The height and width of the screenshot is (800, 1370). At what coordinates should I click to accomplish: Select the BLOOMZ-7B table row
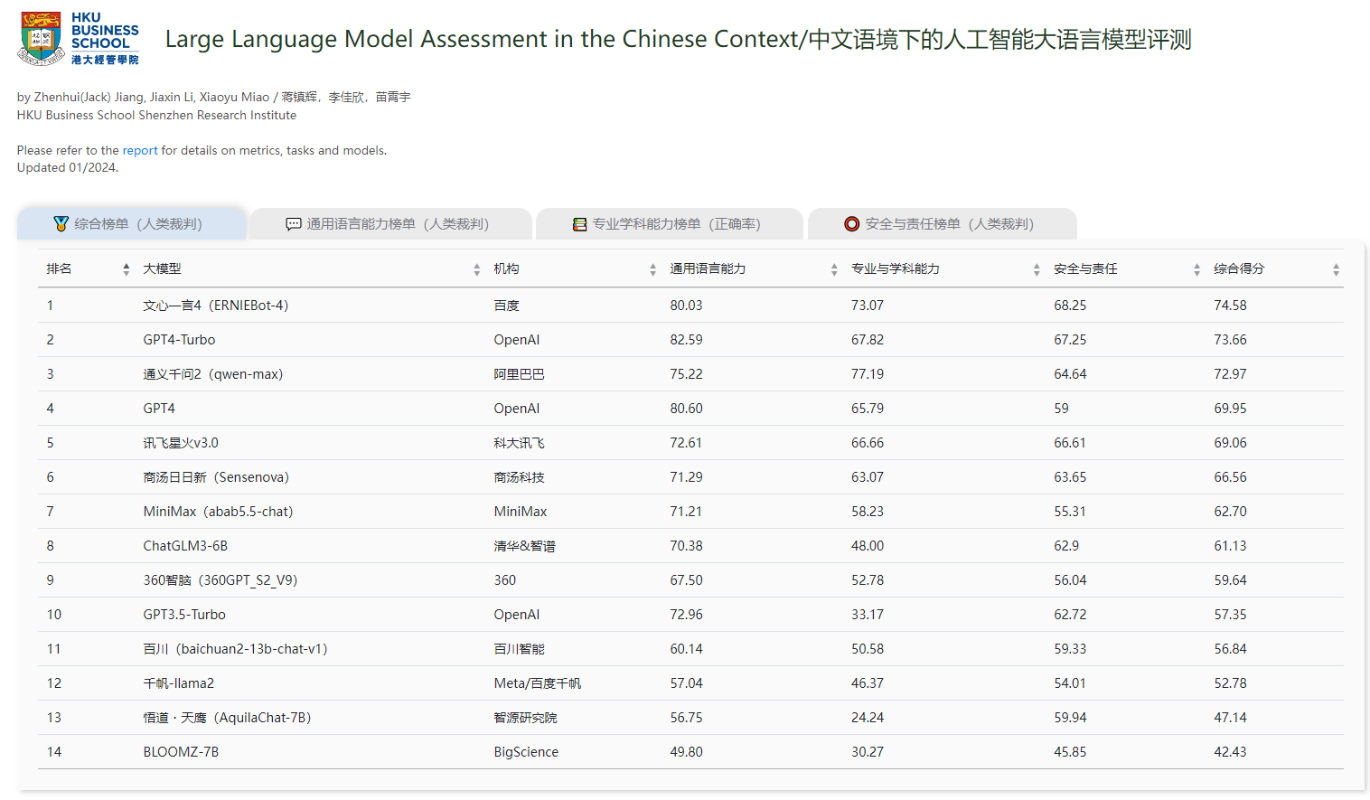point(181,752)
